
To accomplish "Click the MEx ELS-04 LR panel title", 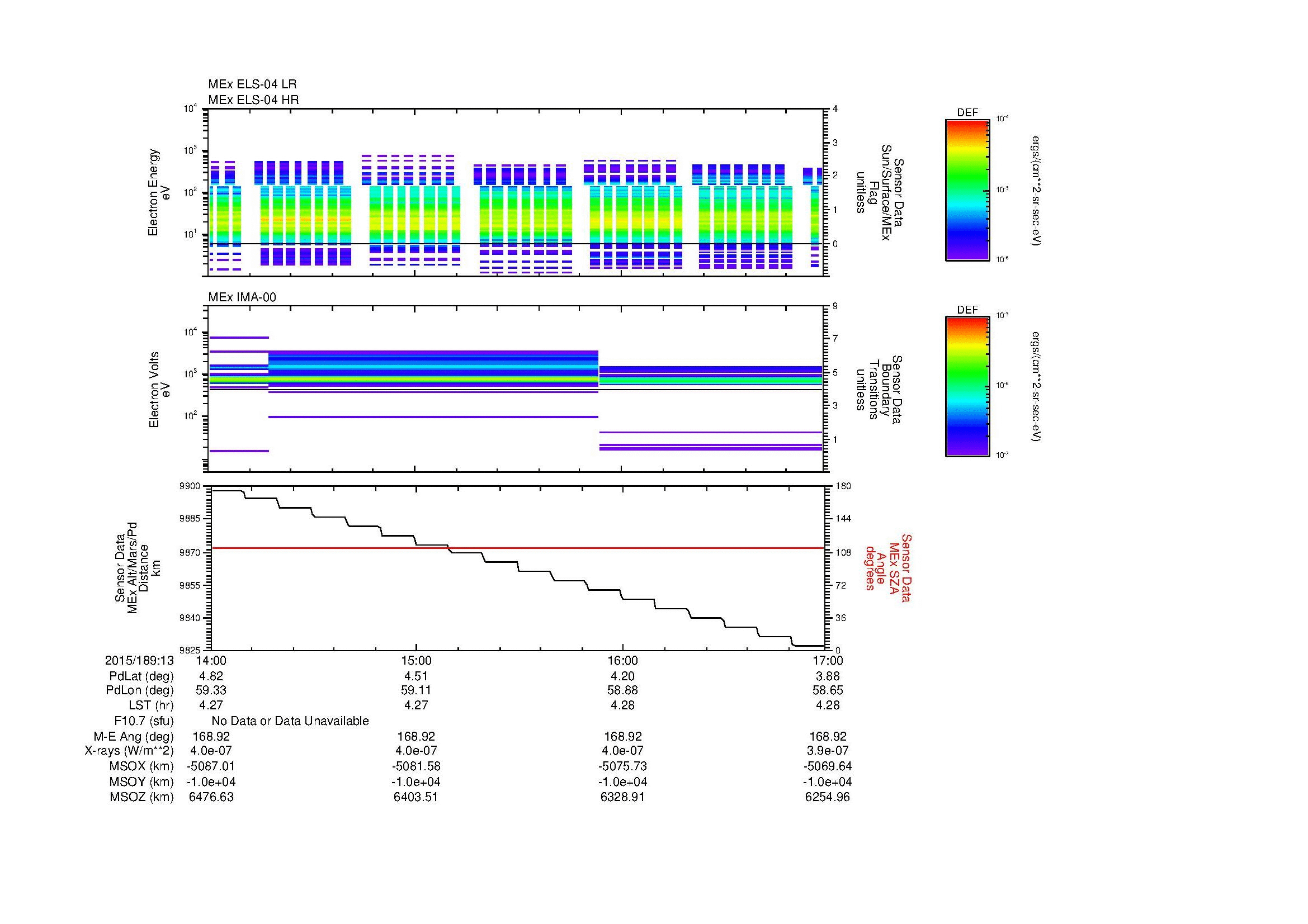I will click(252, 84).
